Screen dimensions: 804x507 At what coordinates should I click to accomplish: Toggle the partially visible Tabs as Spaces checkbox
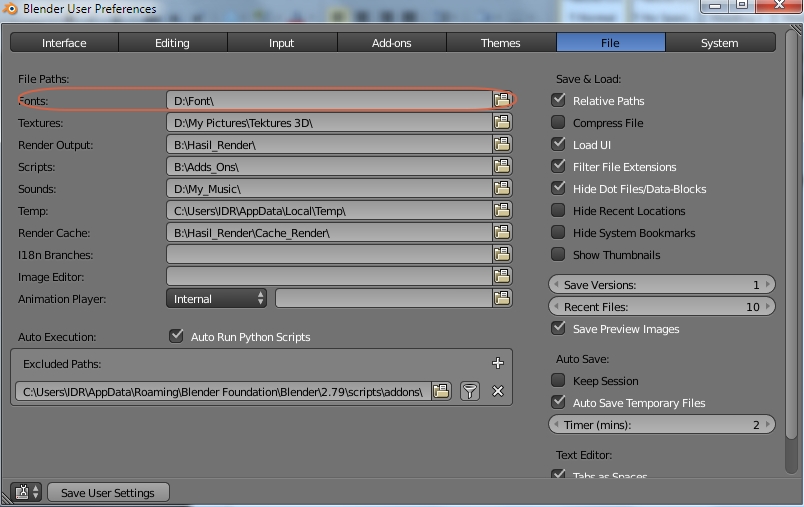(x=558, y=474)
